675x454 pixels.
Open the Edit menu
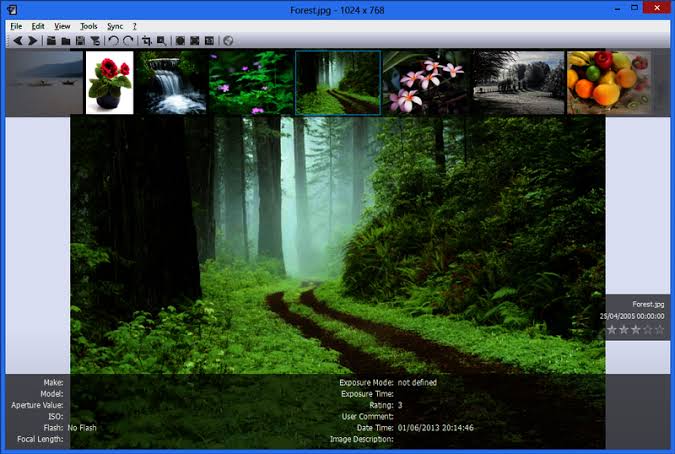click(x=38, y=25)
